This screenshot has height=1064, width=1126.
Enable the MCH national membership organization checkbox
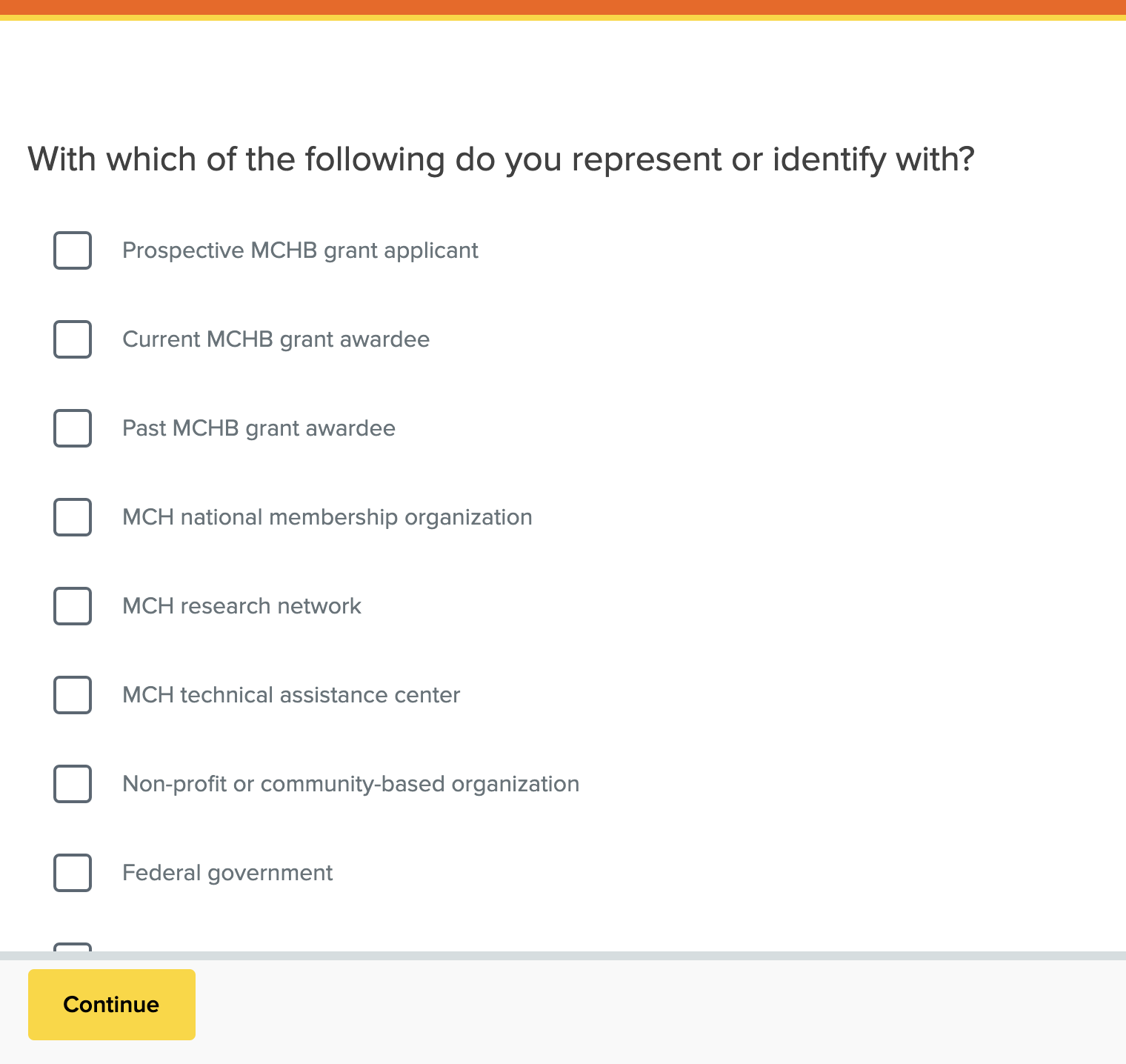point(73,517)
